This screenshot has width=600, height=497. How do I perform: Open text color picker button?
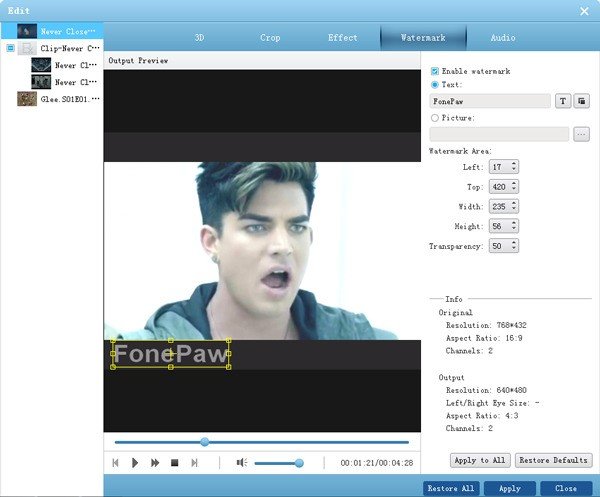(x=581, y=101)
